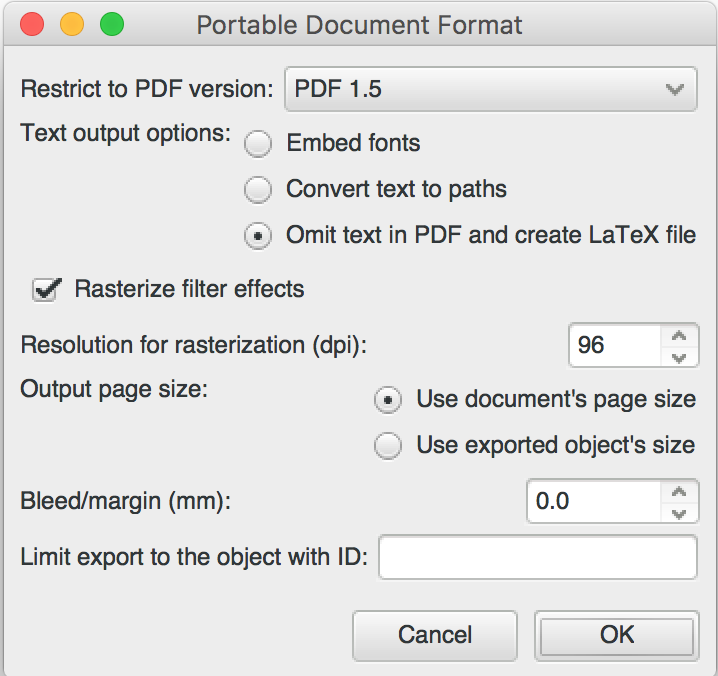Click the resolution dpi value field
718x676 pixels.
coord(615,345)
